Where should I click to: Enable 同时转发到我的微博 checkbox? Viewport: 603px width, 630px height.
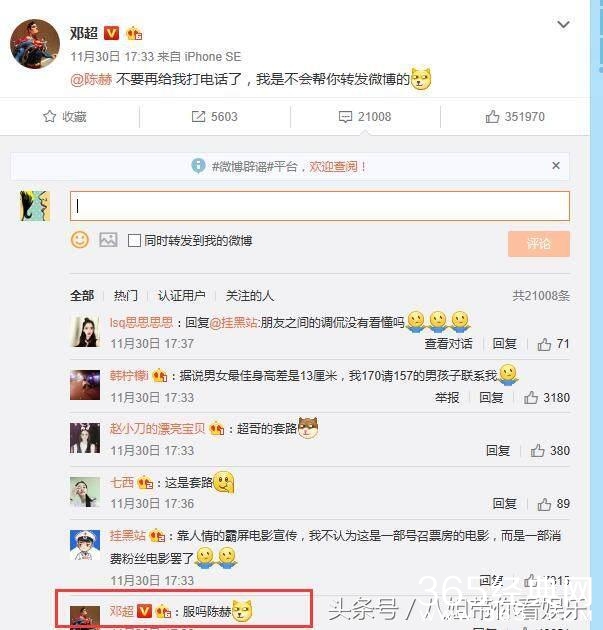tap(134, 241)
